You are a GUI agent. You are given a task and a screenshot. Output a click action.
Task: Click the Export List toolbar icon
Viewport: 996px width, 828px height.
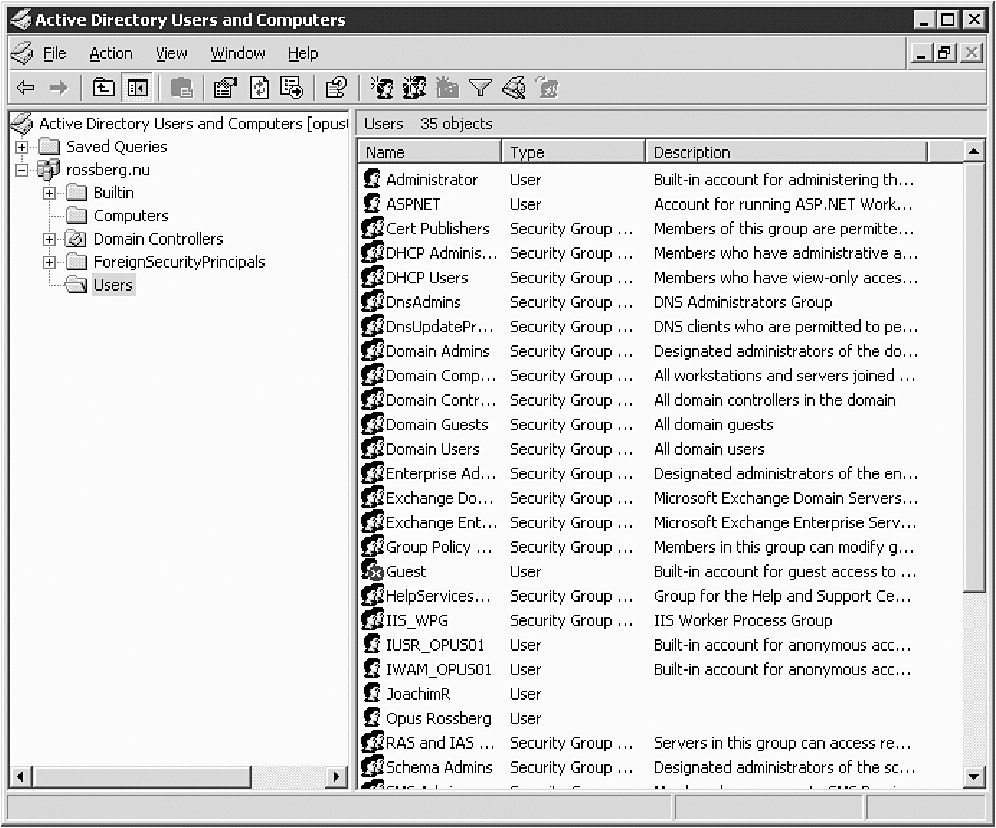coord(291,88)
